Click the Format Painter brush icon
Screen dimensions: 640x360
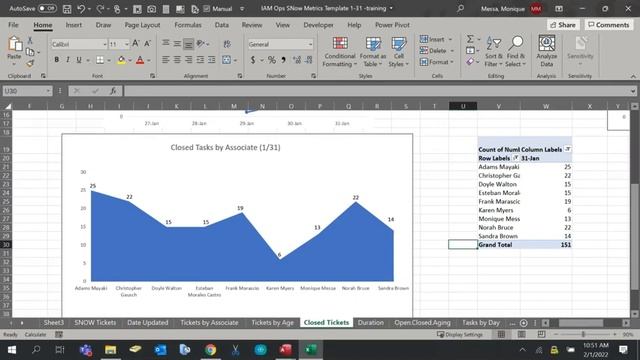point(30,63)
